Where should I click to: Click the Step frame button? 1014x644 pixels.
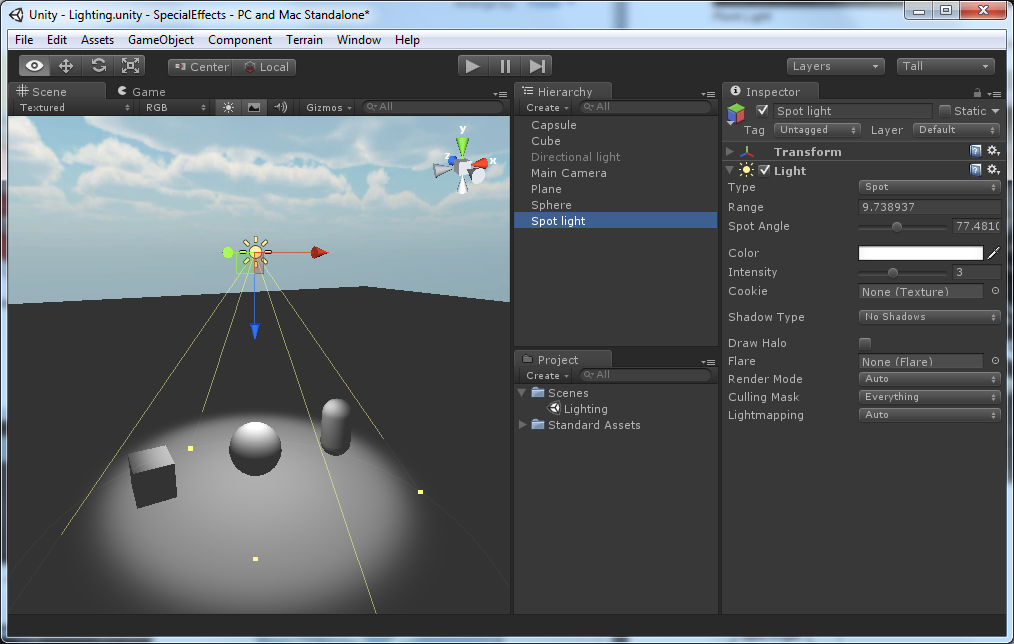pyautogui.click(x=537, y=66)
